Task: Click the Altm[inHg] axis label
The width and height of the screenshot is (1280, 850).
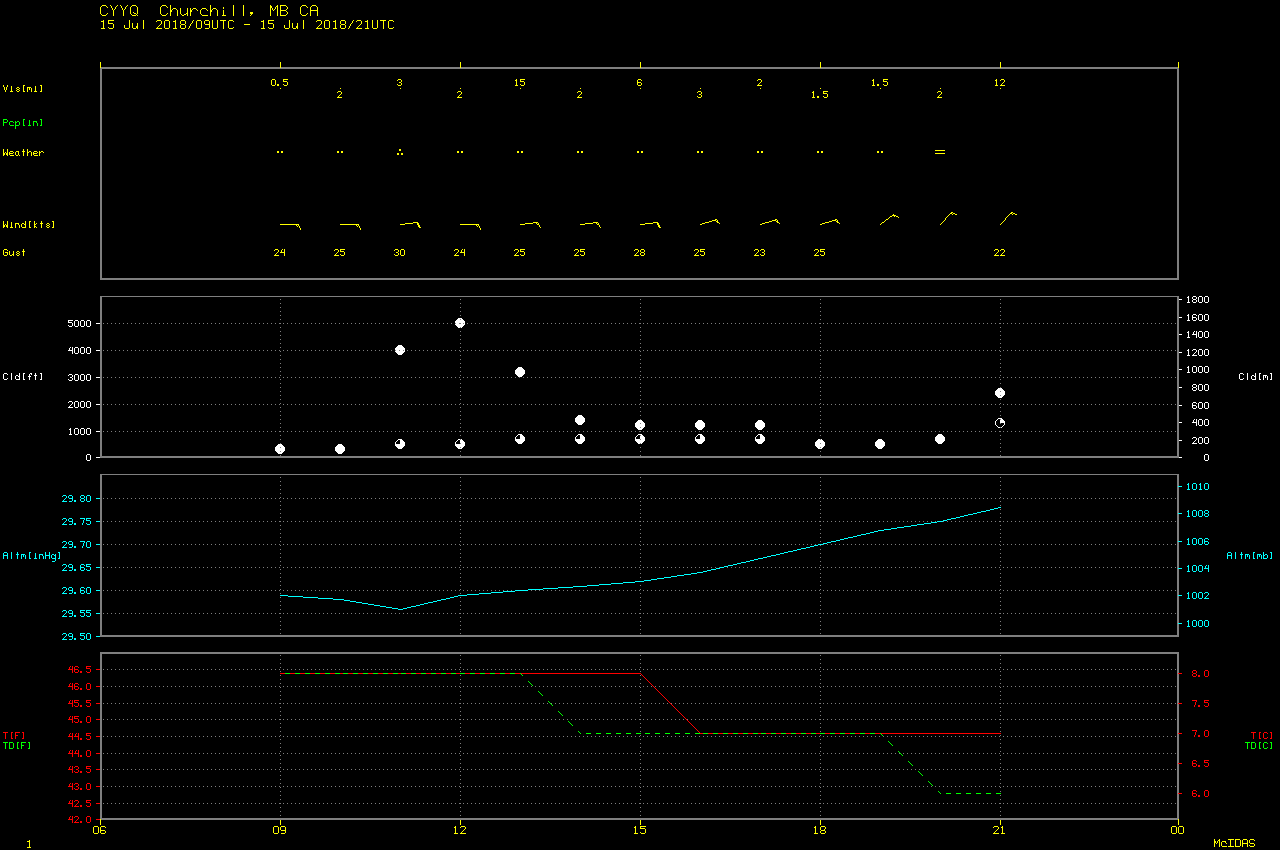Action: point(30,555)
